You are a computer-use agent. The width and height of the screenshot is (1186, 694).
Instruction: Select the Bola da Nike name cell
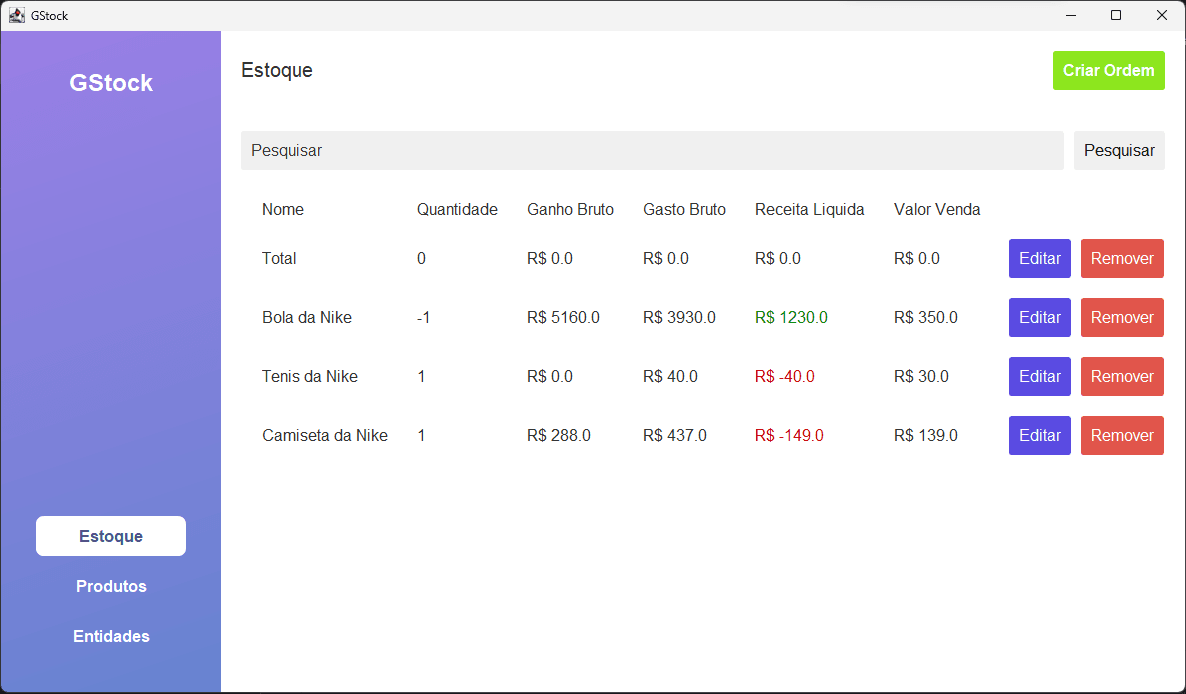pos(307,317)
